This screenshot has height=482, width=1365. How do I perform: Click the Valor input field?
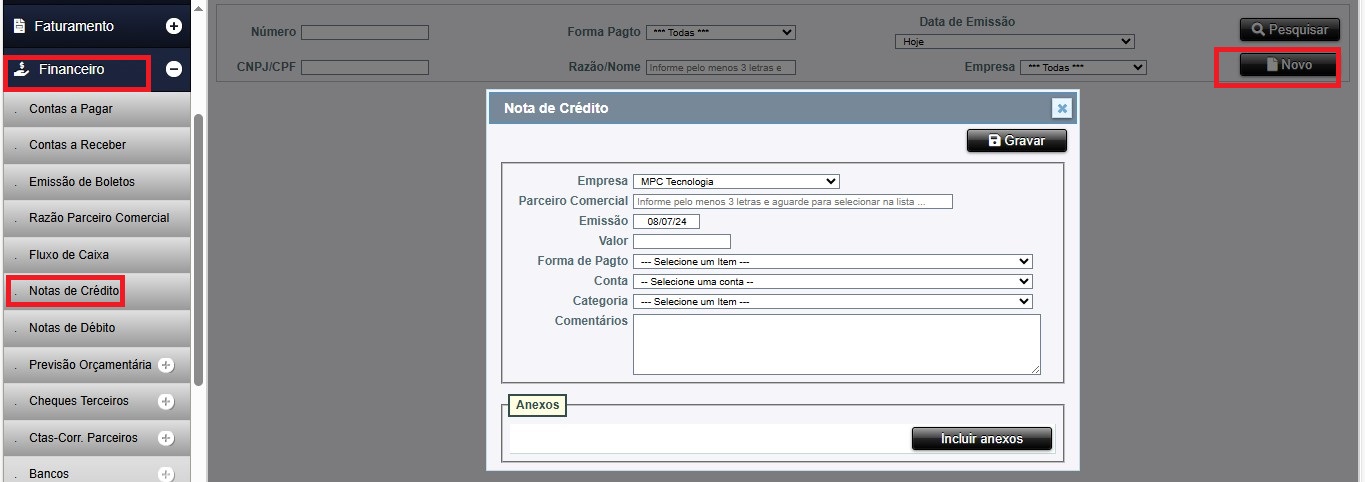pyautogui.click(x=682, y=241)
